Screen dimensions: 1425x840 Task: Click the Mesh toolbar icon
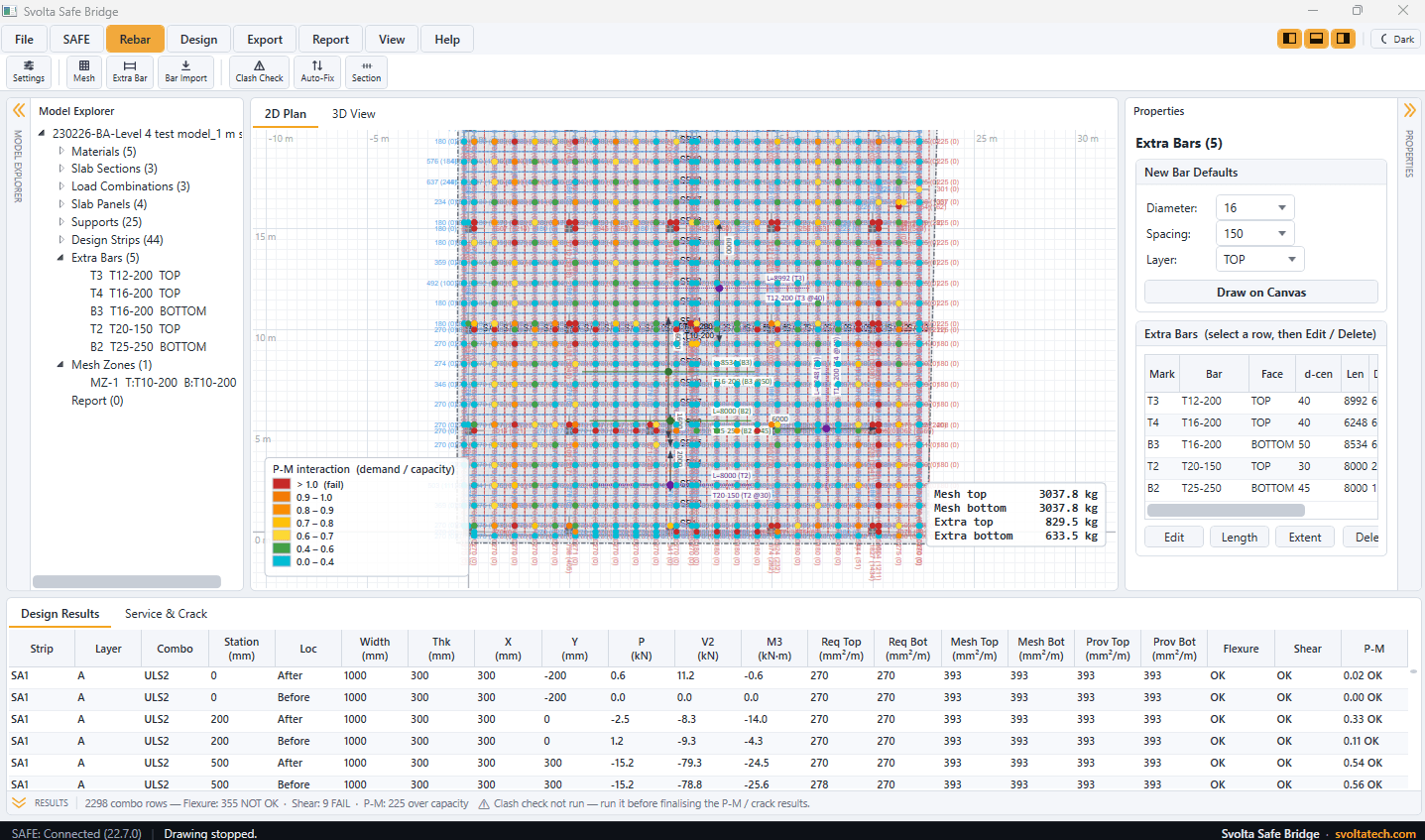tap(84, 71)
